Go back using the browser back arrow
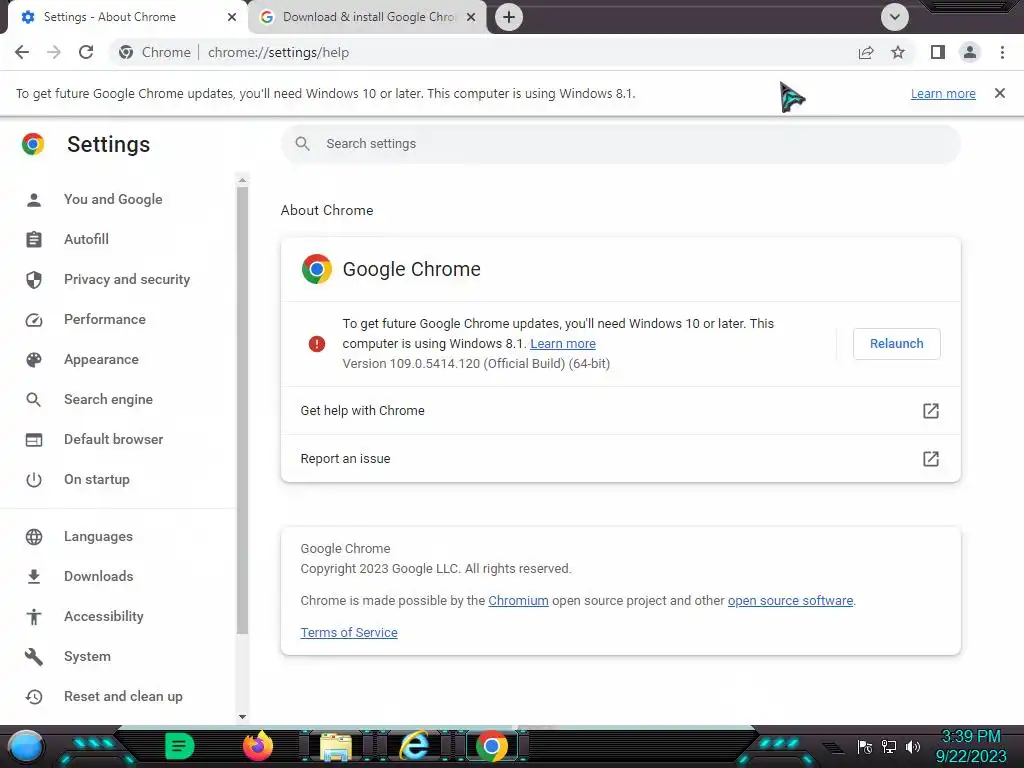Image resolution: width=1024 pixels, height=768 pixels. 22,52
